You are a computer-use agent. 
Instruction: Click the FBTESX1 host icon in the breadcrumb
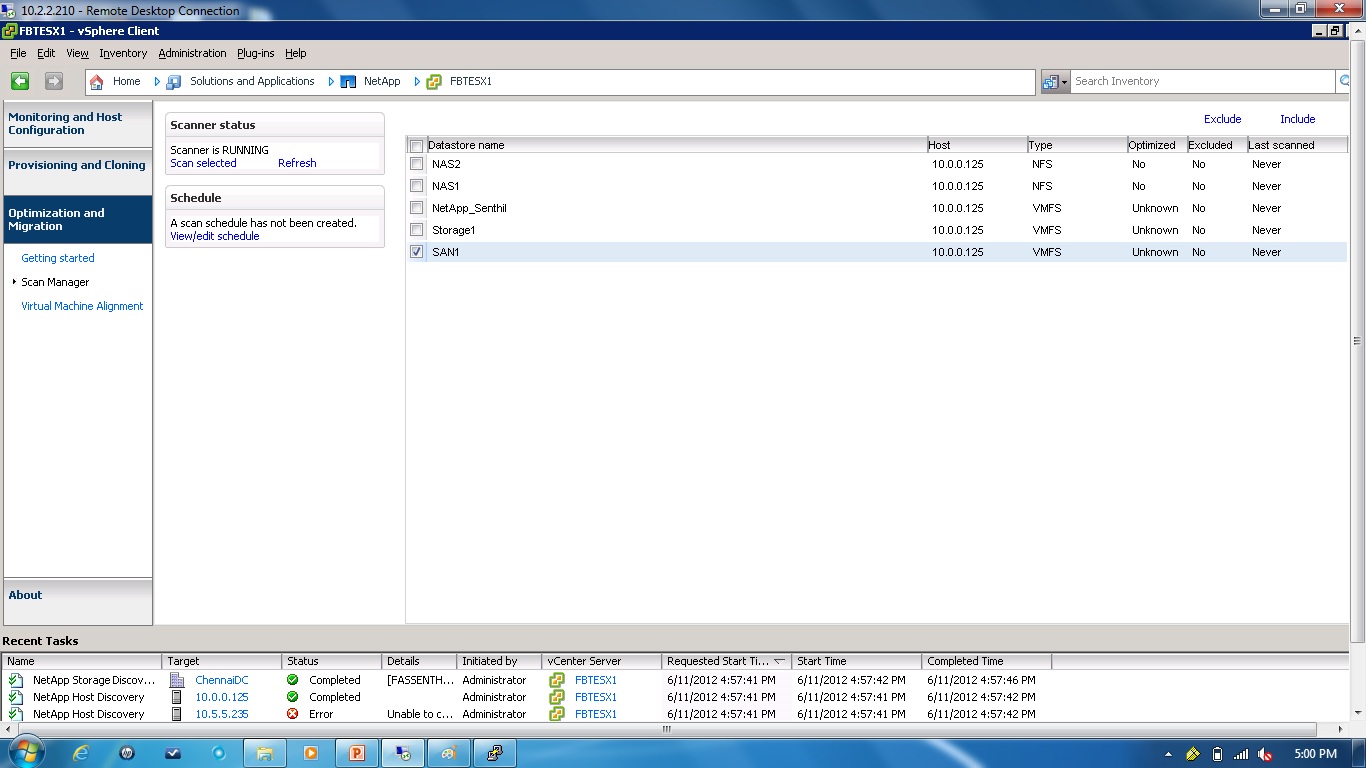click(x=435, y=81)
